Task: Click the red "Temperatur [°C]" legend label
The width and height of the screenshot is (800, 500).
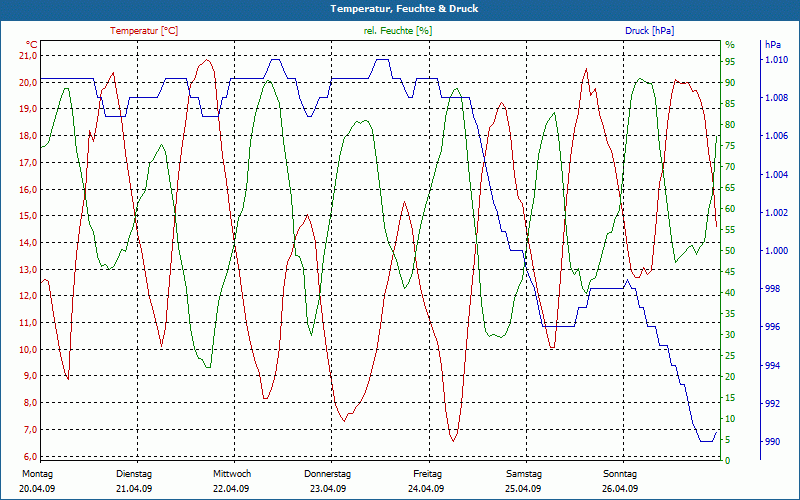Action: (144, 31)
